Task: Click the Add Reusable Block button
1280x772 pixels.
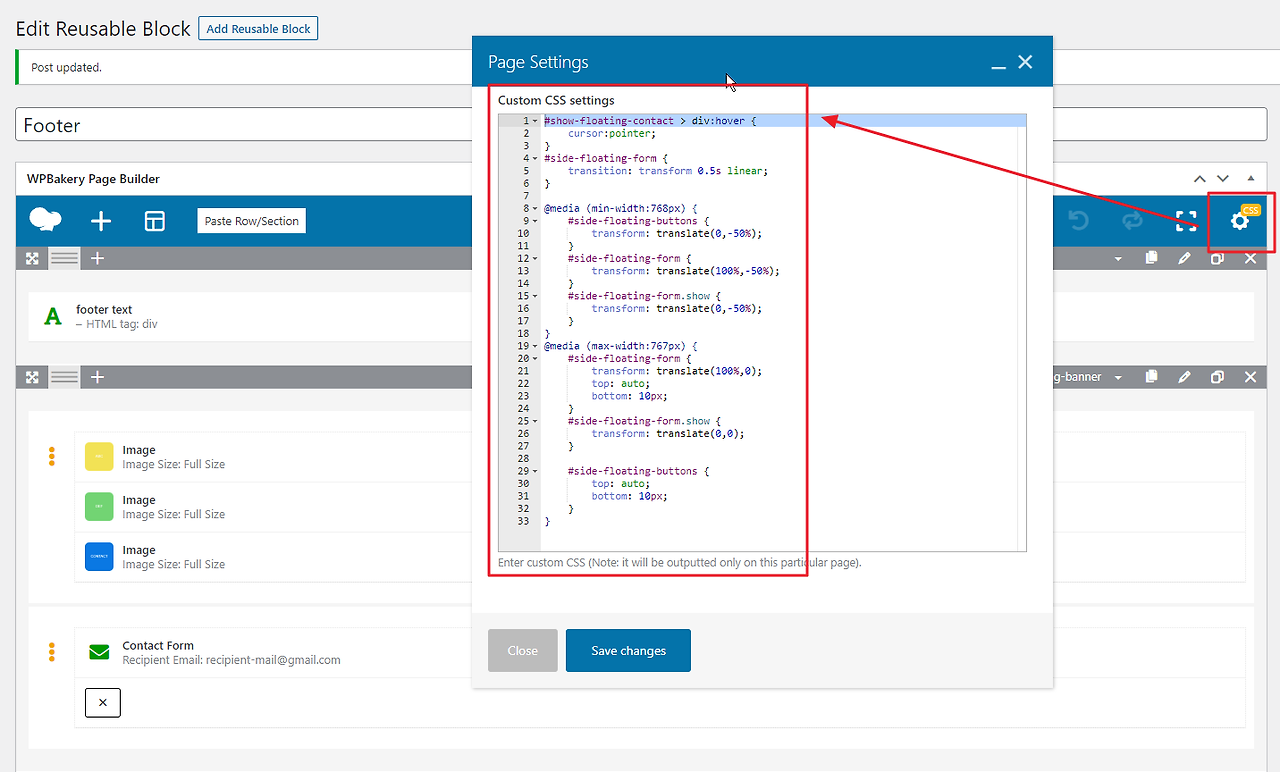Action: pyautogui.click(x=258, y=29)
